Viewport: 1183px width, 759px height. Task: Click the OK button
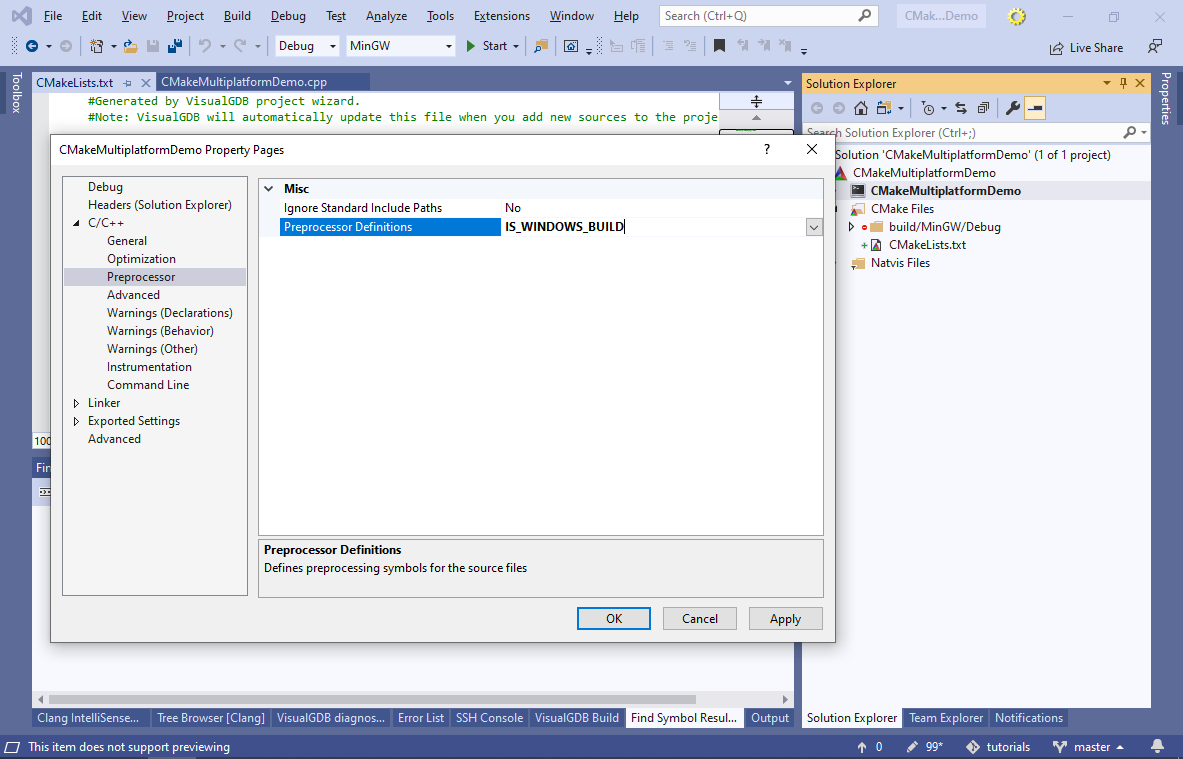[613, 619]
